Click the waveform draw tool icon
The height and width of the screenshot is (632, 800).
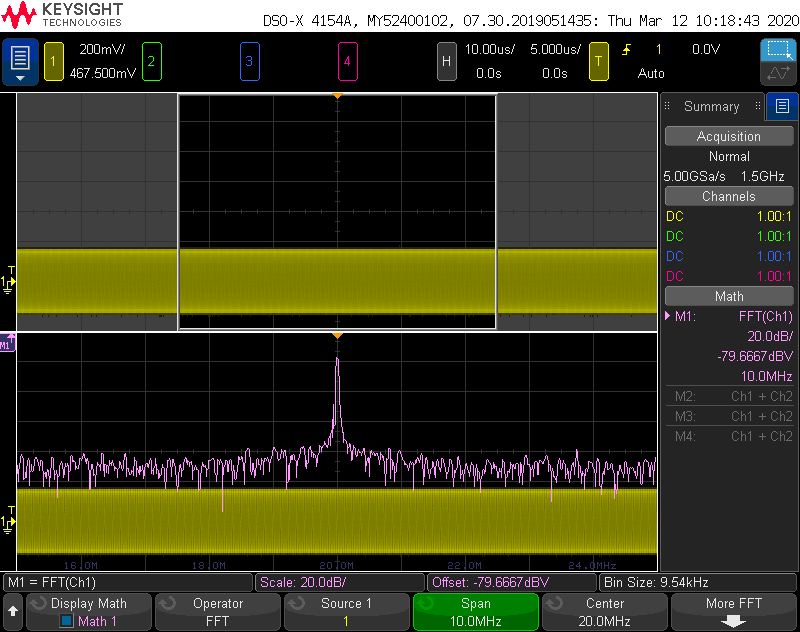778,73
